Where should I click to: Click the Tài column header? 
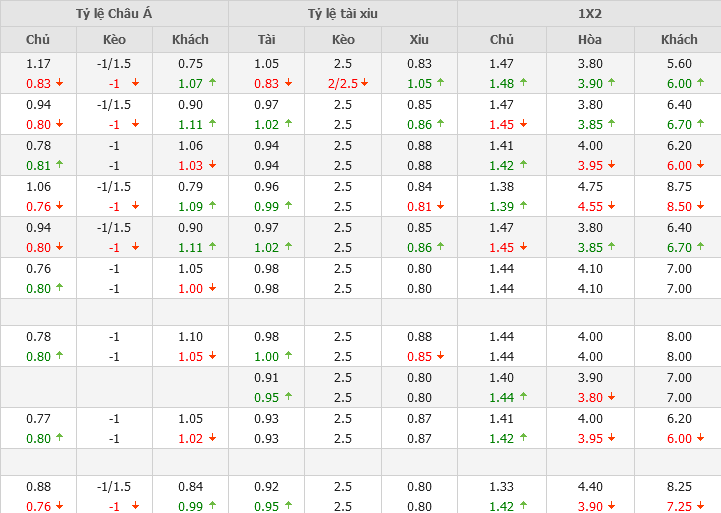point(266,40)
